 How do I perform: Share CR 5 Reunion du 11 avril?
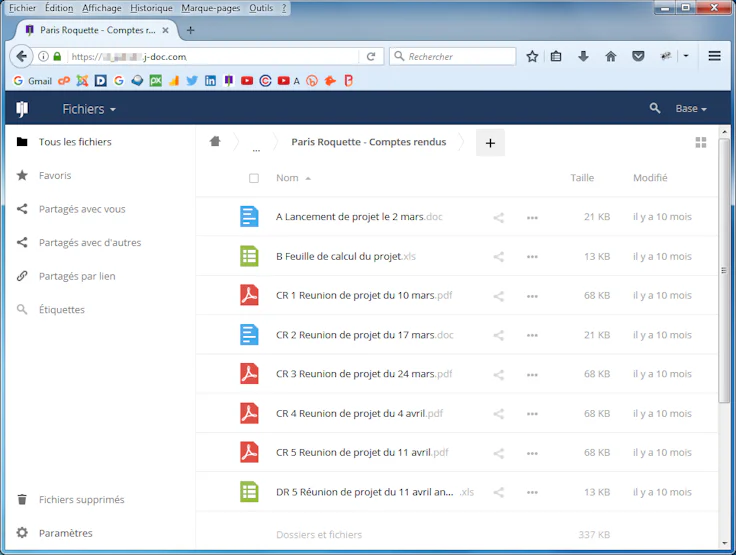[x=498, y=453]
